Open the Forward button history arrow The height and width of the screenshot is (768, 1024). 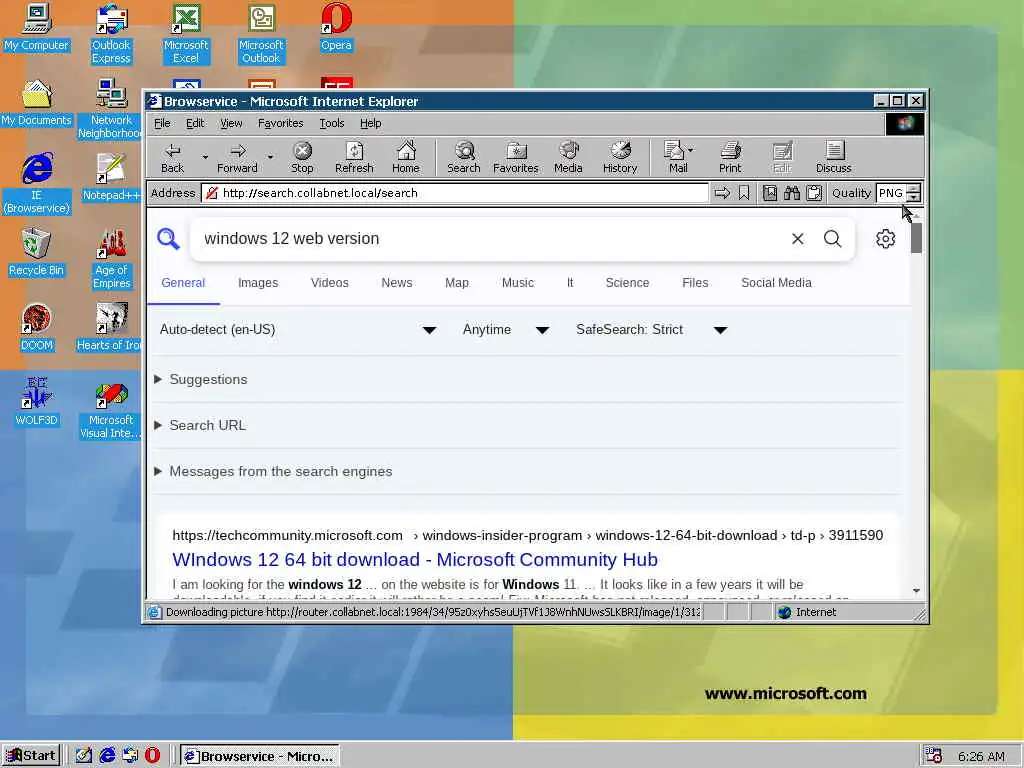(270, 157)
